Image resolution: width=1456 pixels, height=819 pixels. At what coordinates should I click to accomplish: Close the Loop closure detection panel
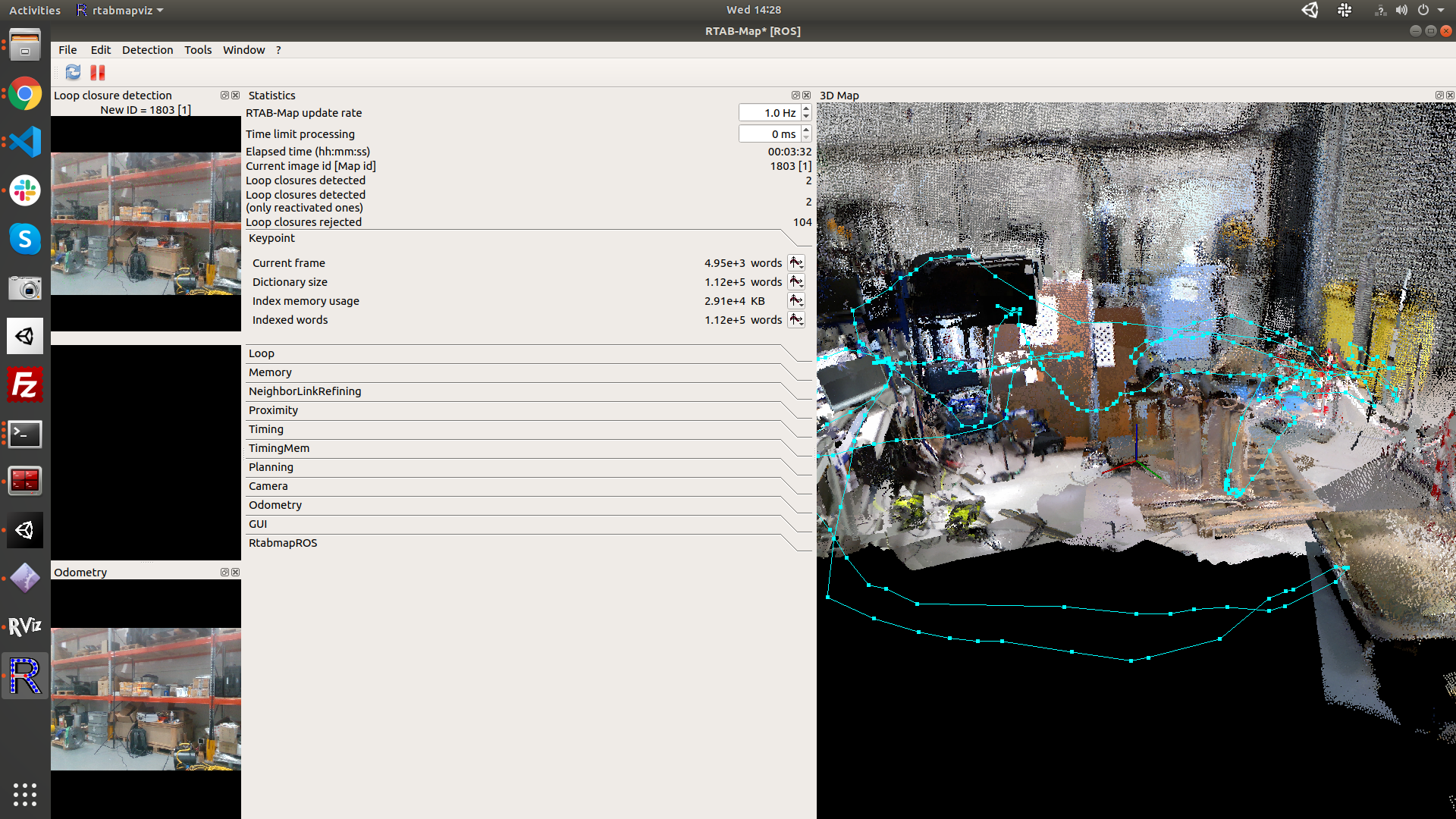pos(235,95)
